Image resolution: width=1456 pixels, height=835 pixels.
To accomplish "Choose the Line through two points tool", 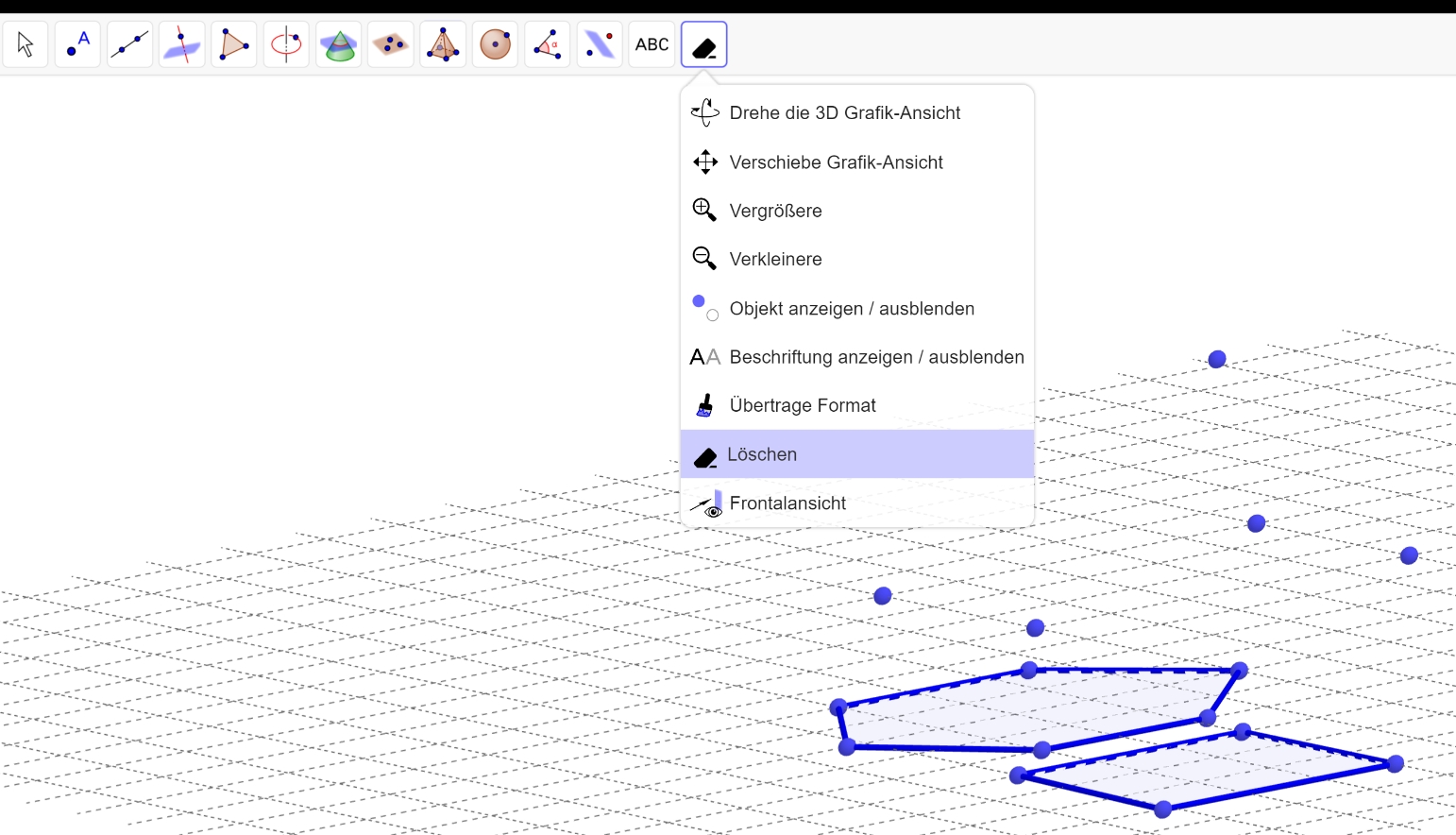I will (129, 44).
